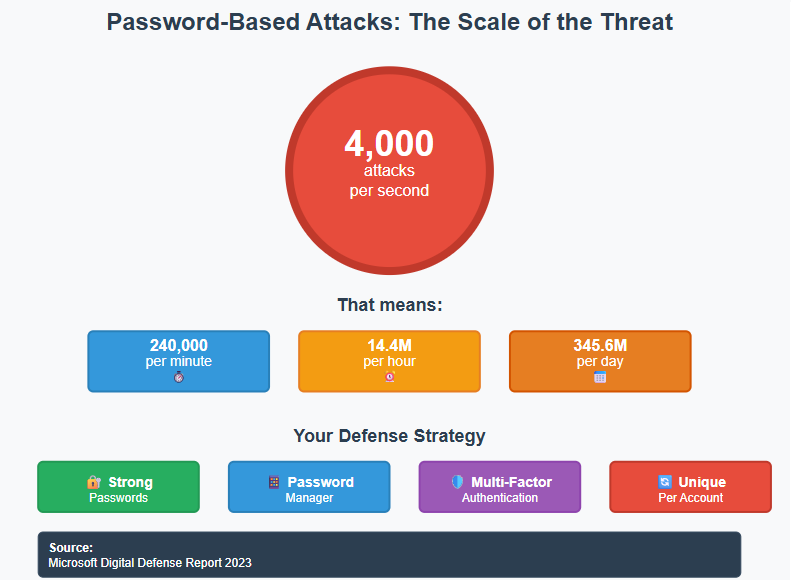The width and height of the screenshot is (793, 580).
Task: Click the Your Defense Strategy heading
Action: 389,436
